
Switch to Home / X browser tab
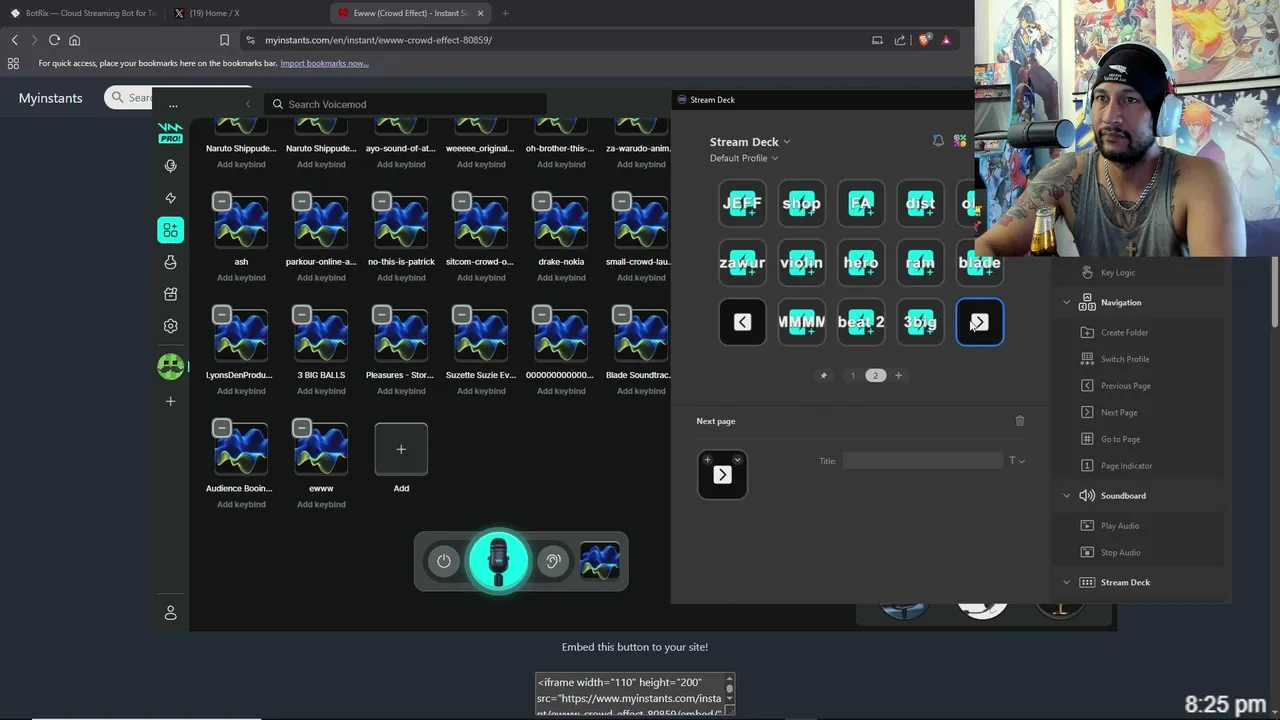247,13
